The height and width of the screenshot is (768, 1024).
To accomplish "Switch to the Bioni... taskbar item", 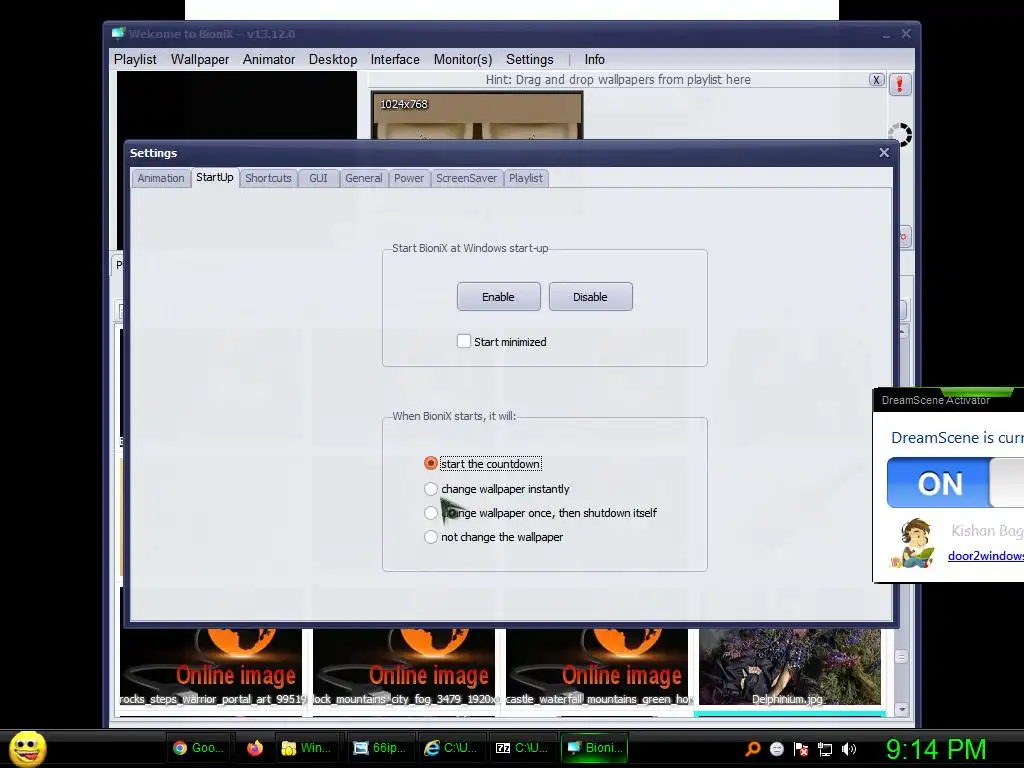I will click(x=595, y=748).
